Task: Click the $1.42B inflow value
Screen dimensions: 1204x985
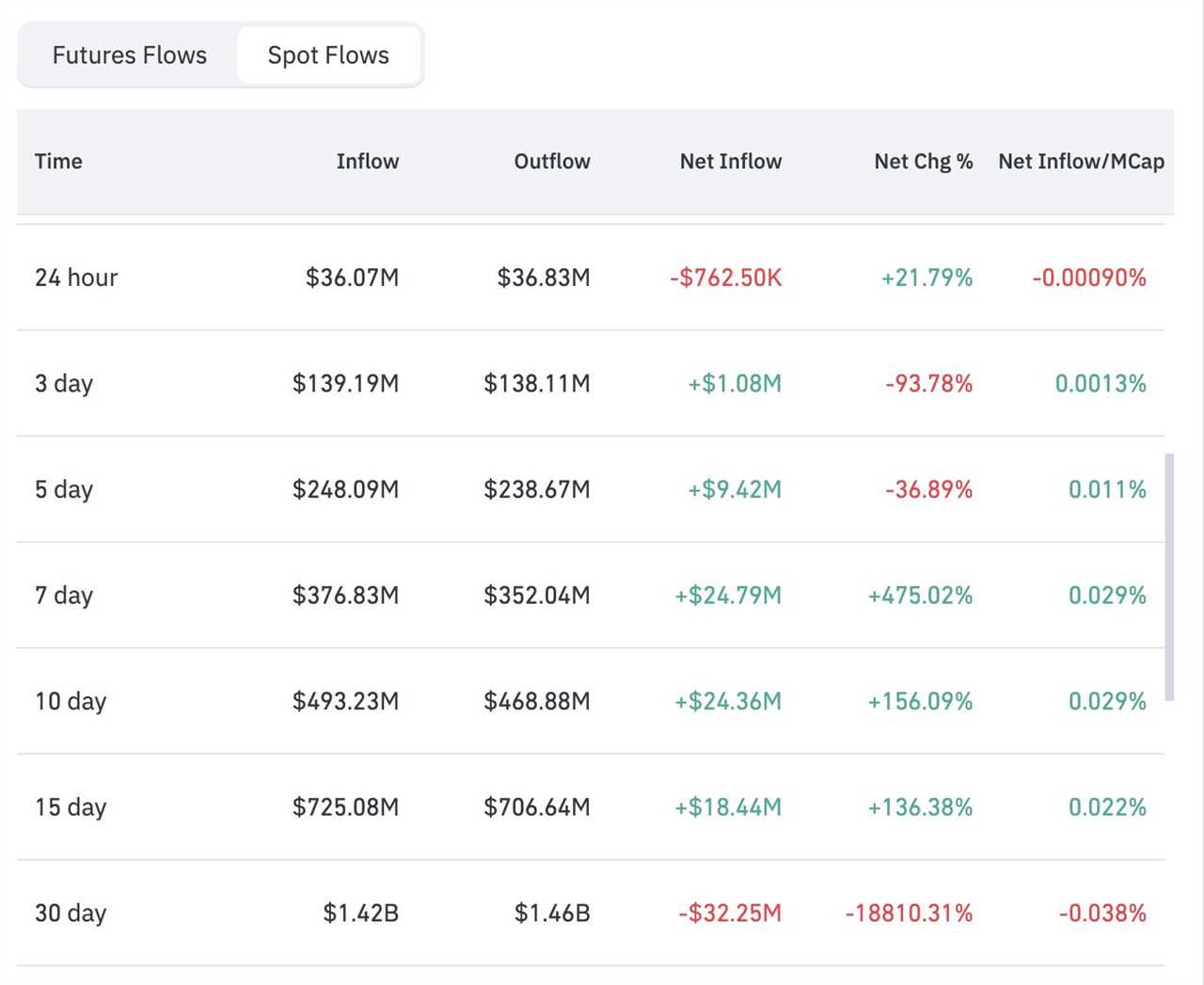Action: tap(360, 914)
